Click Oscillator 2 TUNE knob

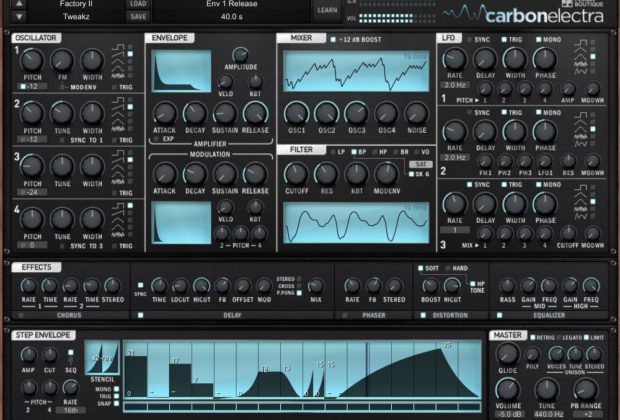[x=62, y=114]
